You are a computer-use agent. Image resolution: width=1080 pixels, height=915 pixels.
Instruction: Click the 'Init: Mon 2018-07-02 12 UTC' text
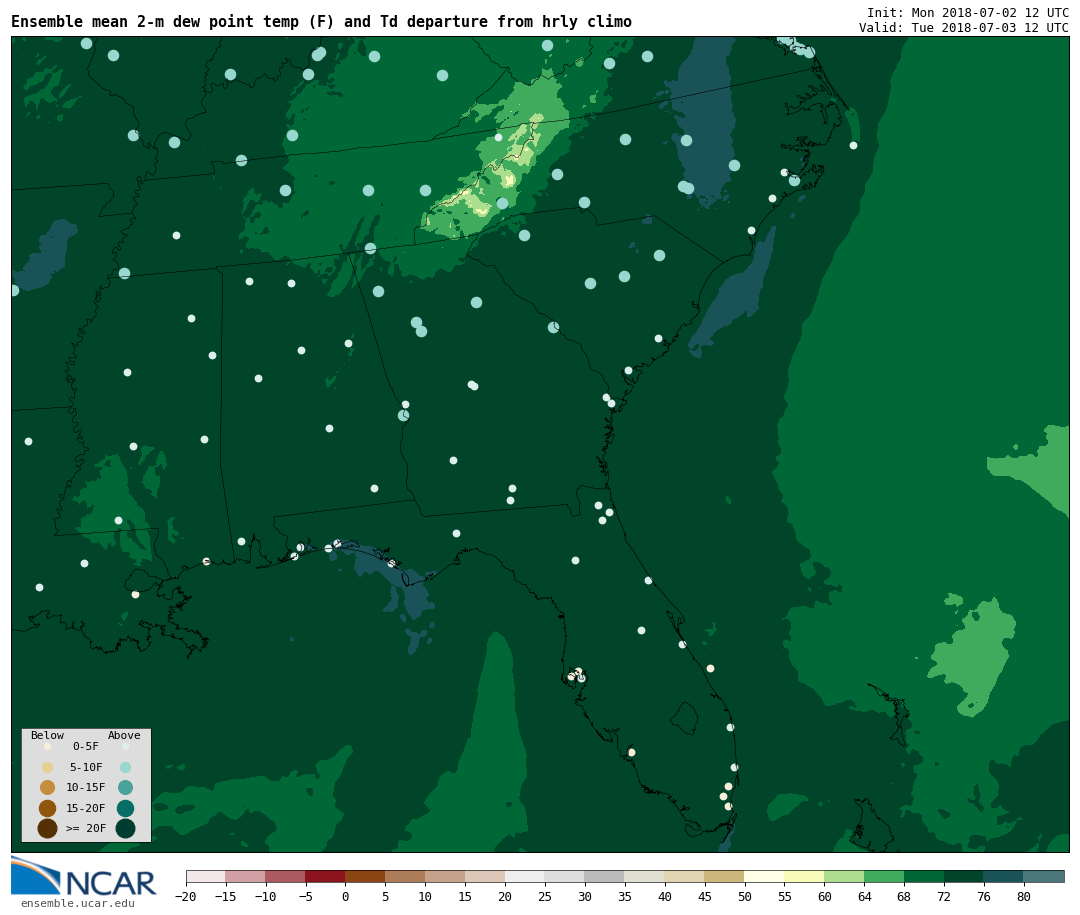click(968, 12)
